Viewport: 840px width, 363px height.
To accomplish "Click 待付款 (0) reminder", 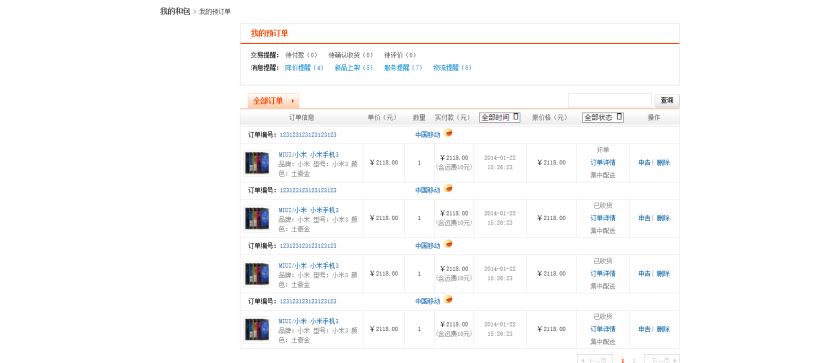I will coord(301,55).
